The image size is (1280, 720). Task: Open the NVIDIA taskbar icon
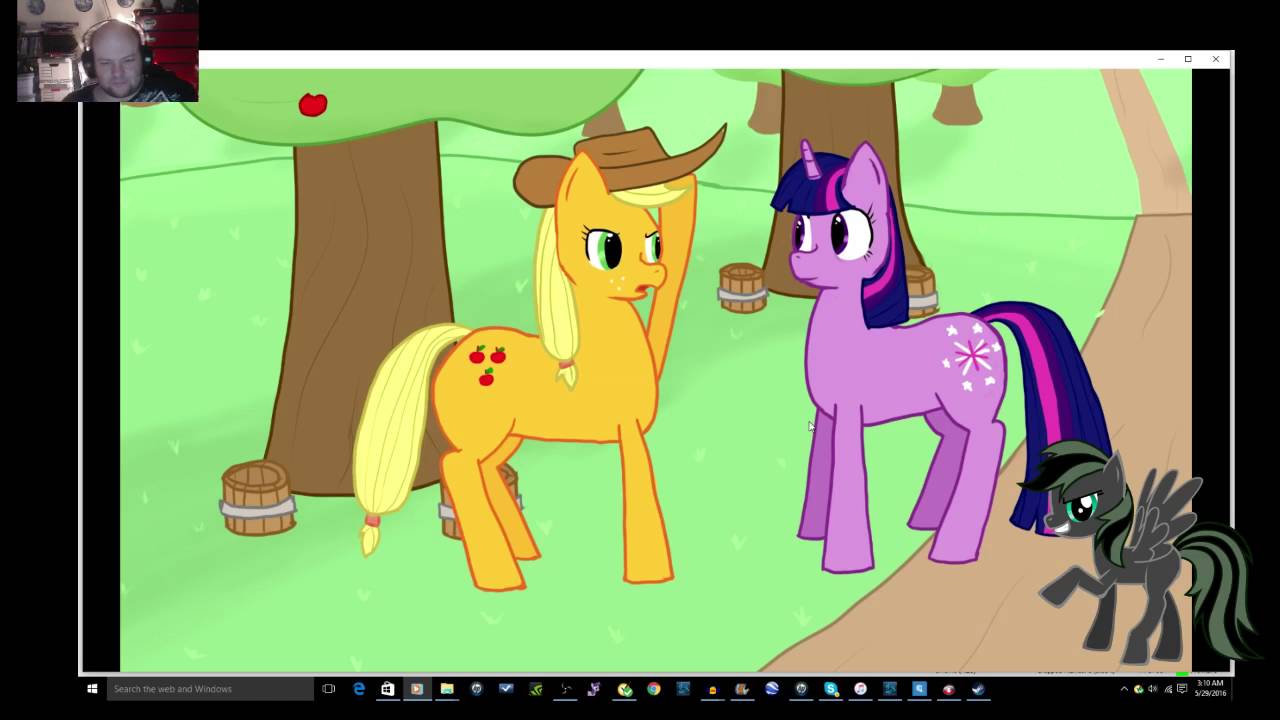[x=535, y=689]
